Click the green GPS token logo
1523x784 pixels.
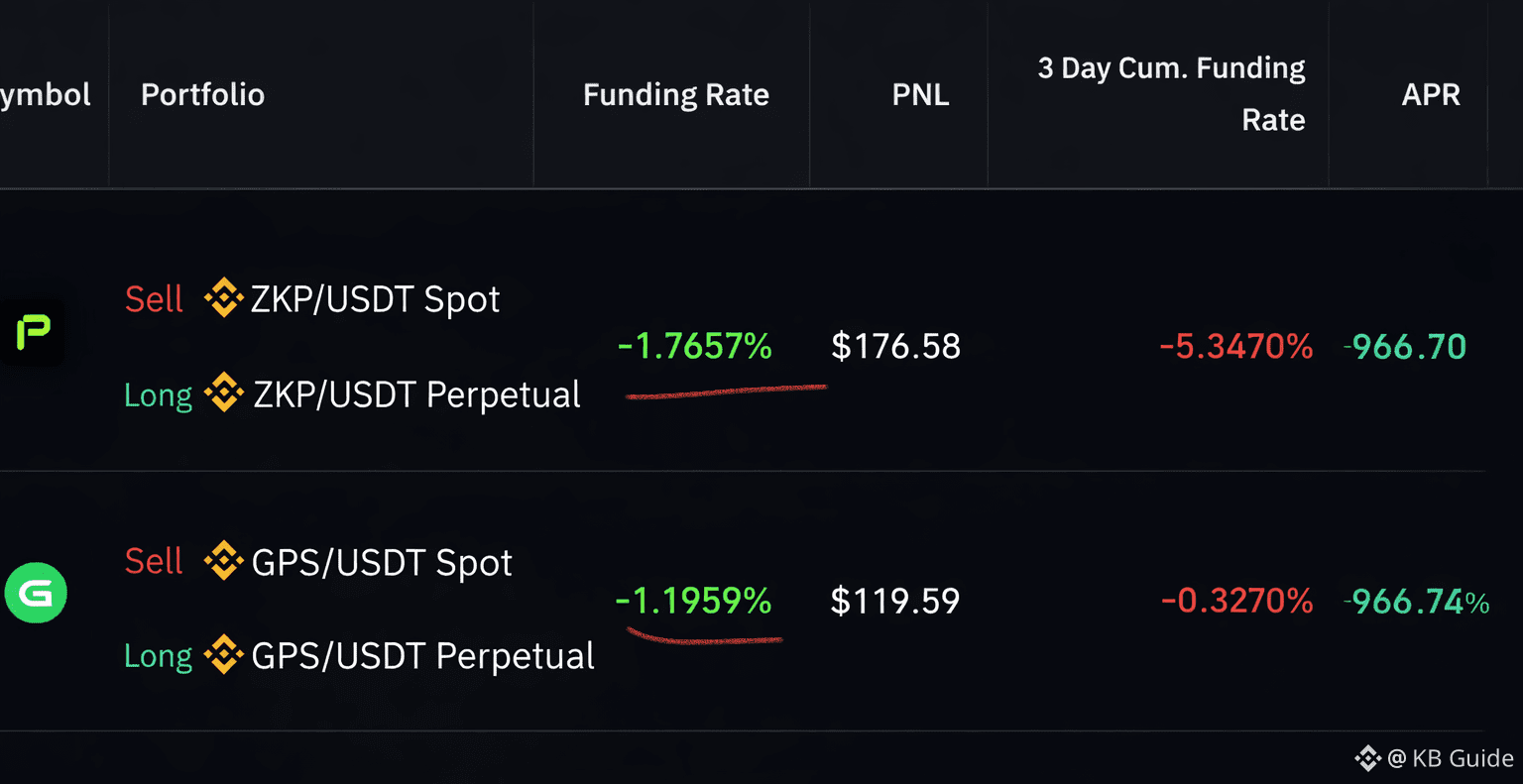pos(36,593)
